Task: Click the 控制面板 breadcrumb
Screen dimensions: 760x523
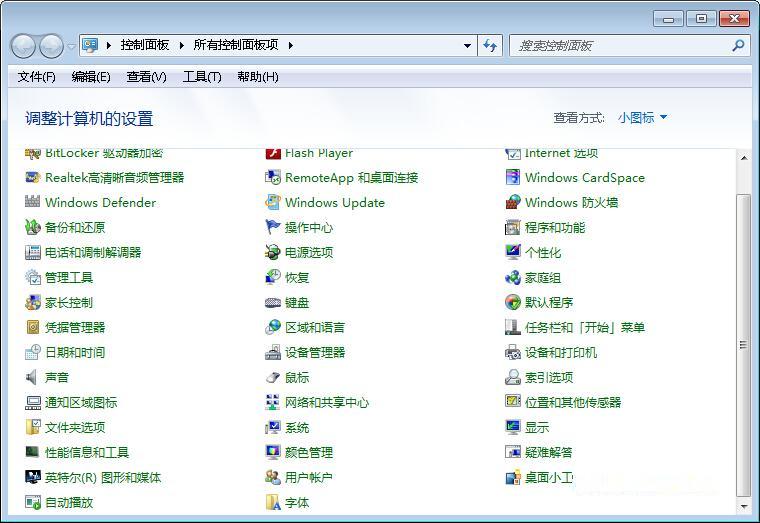Action: [x=144, y=45]
